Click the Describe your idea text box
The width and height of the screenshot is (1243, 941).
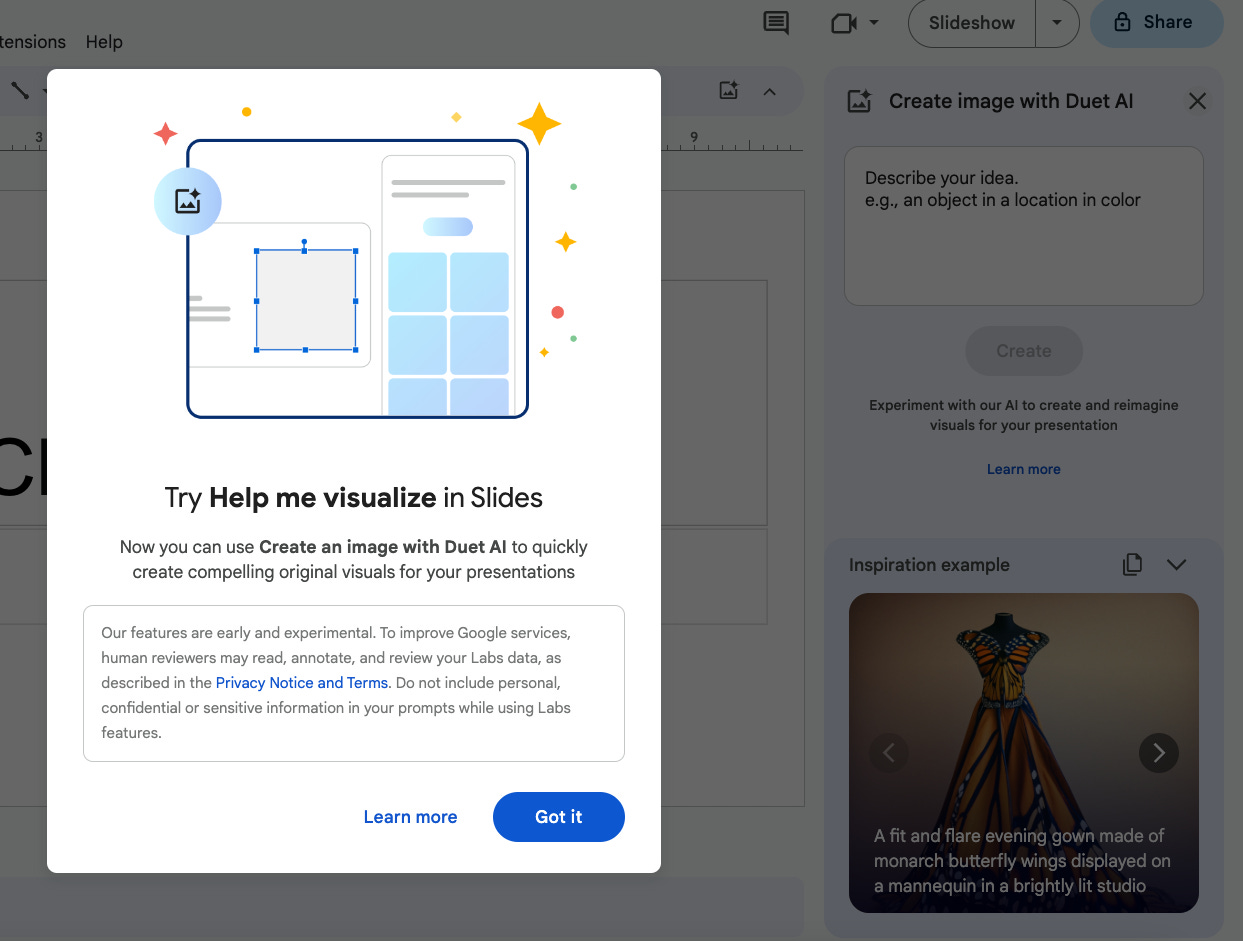click(1023, 226)
